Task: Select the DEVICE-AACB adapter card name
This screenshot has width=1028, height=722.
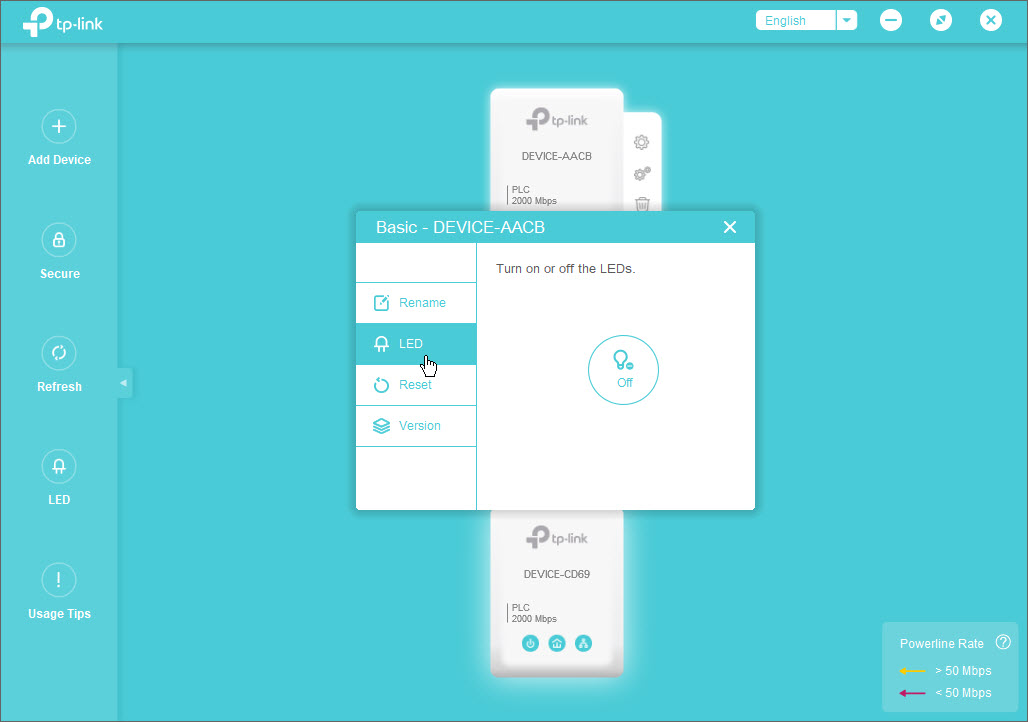Action: 557,156
